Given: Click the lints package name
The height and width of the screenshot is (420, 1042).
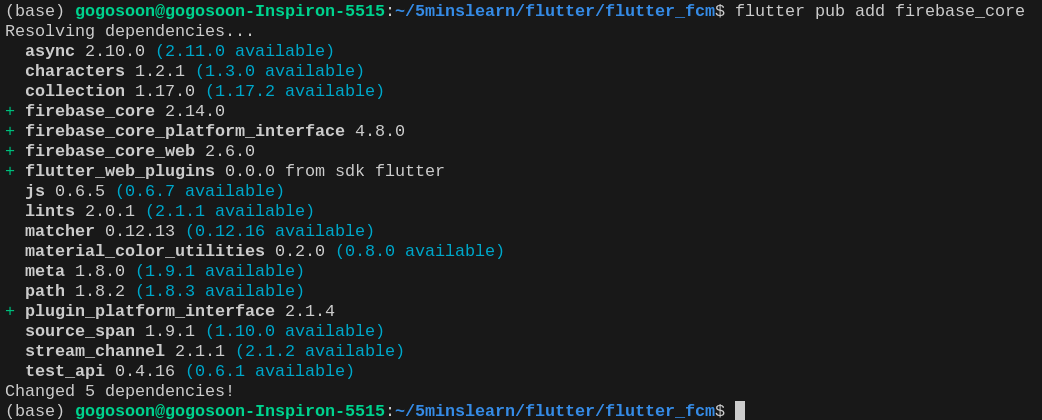Looking at the screenshot, I should (50, 211).
